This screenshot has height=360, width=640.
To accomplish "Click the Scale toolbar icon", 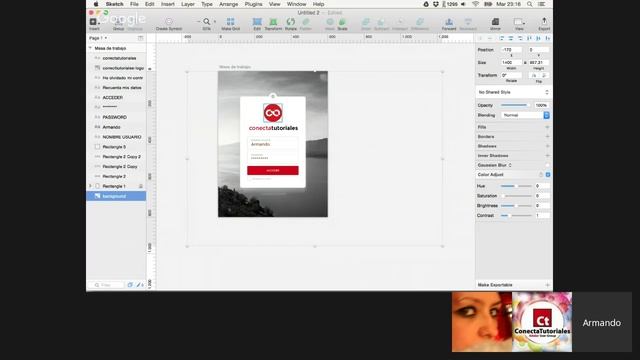I will click(x=342, y=22).
